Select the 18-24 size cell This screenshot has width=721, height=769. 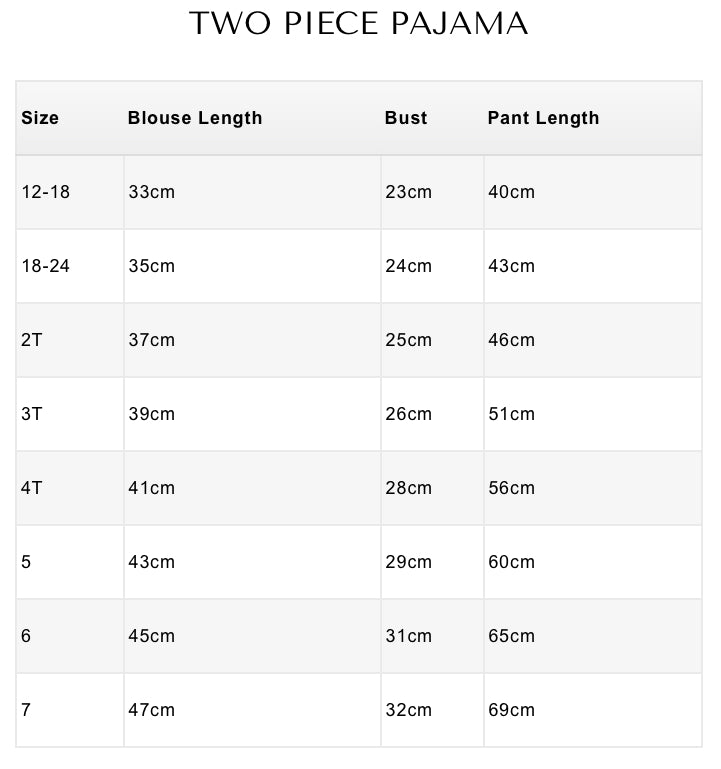point(46,266)
